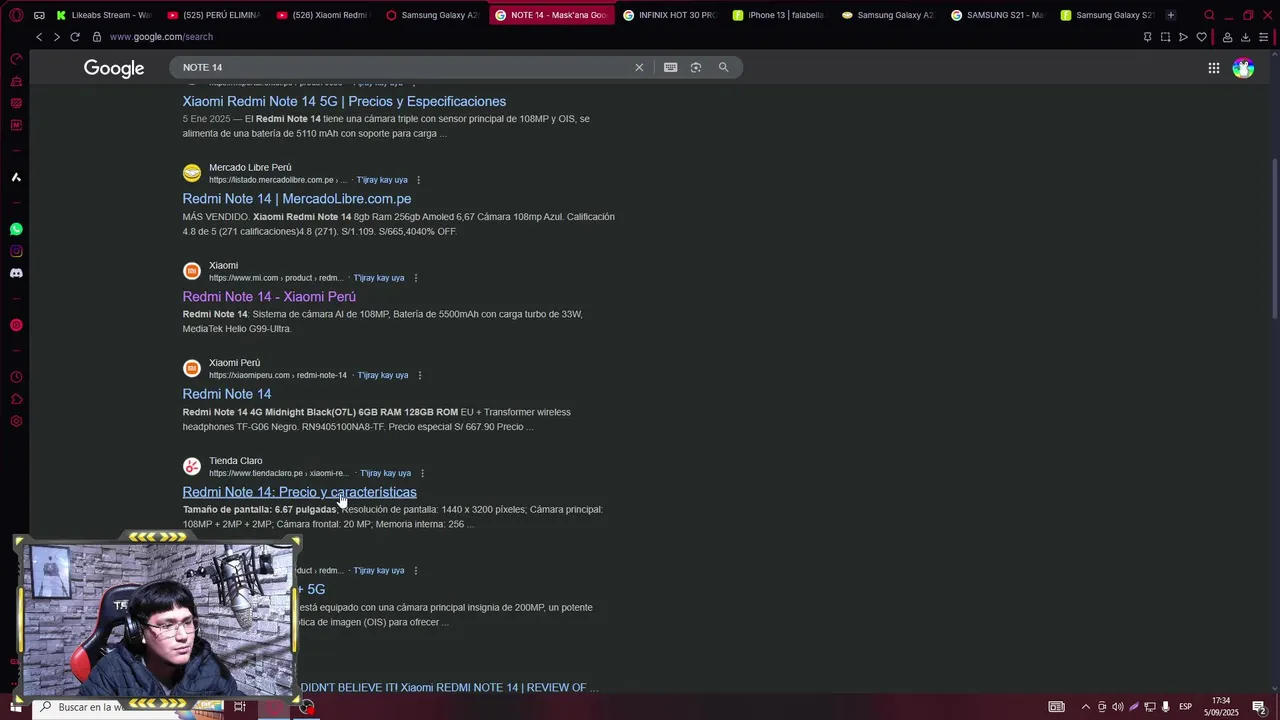This screenshot has height=720, width=1280.
Task: Clear the Google search box text
Action: 639,67
